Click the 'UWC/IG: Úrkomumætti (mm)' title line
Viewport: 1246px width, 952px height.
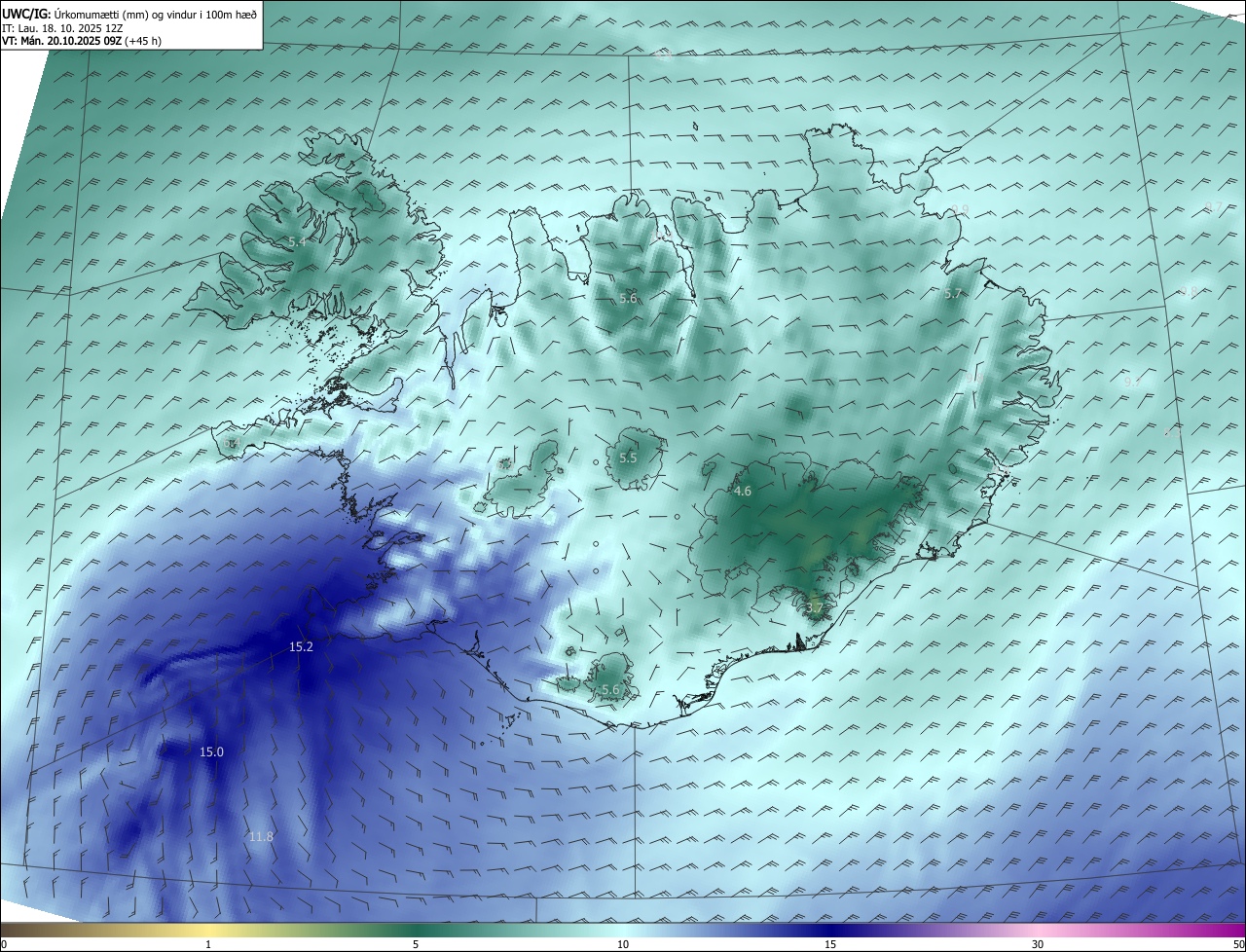[129, 14]
